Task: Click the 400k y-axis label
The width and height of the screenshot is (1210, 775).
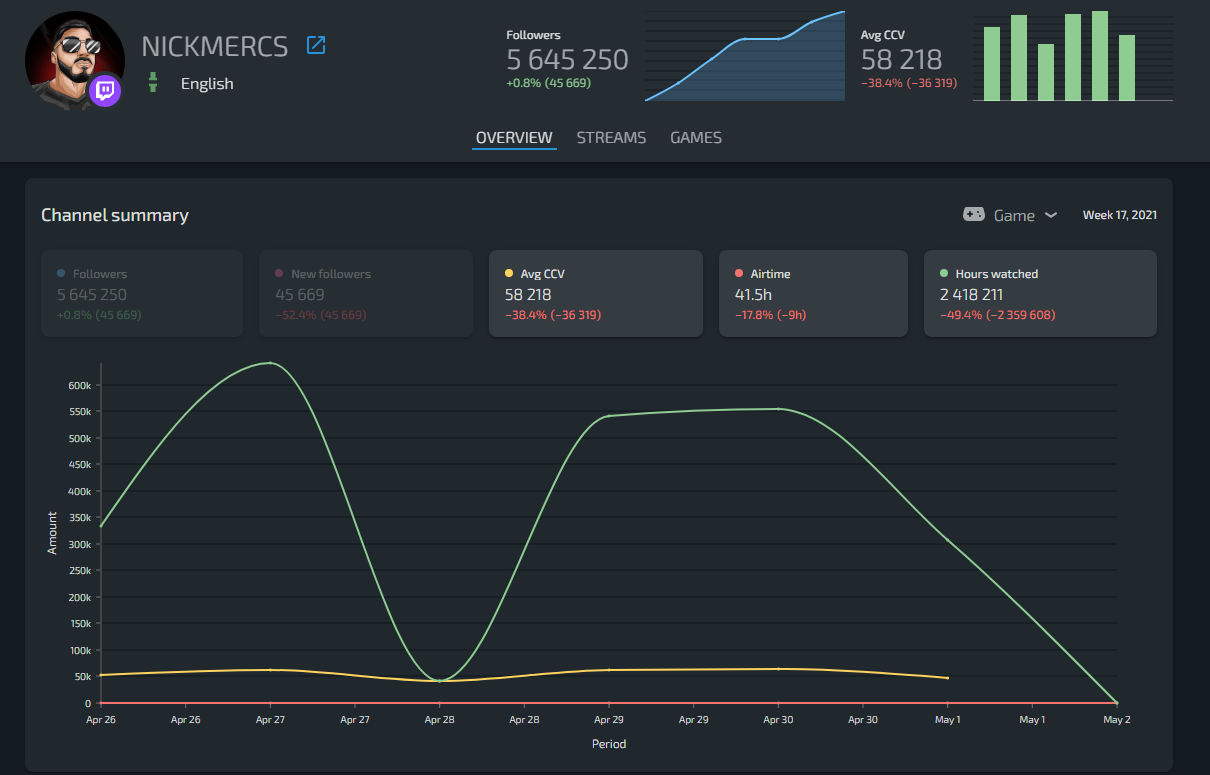Action: [x=80, y=491]
